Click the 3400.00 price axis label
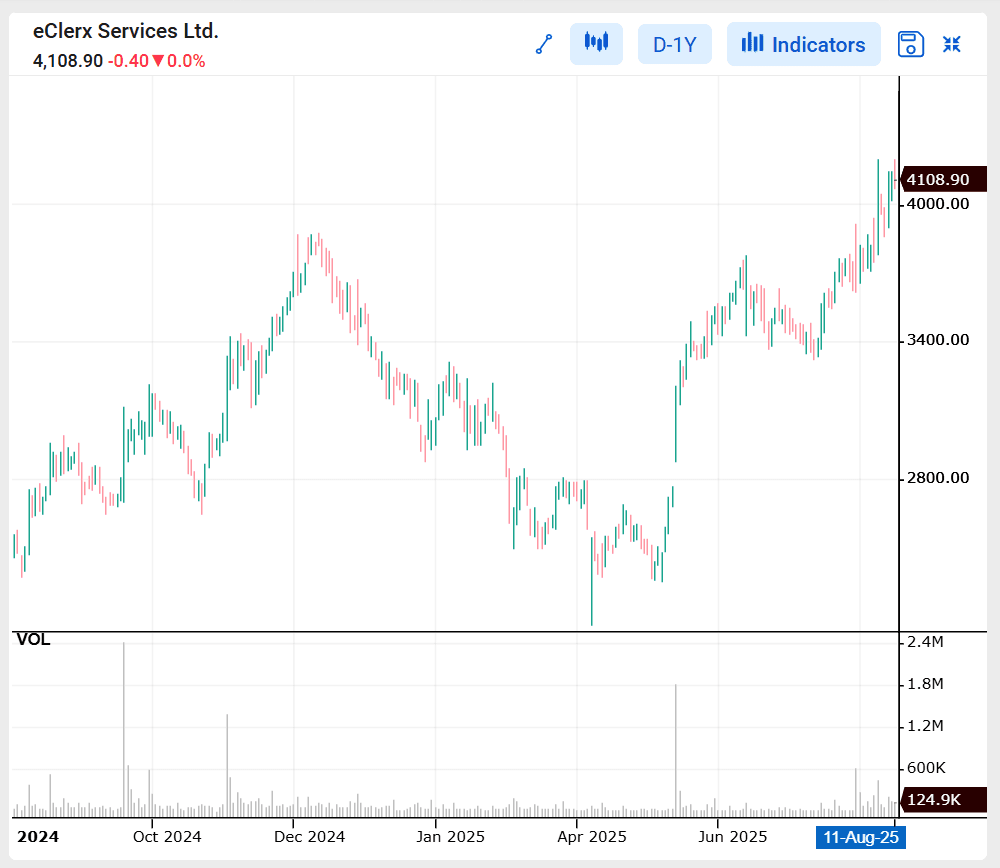The width and height of the screenshot is (1000, 868). point(938,340)
